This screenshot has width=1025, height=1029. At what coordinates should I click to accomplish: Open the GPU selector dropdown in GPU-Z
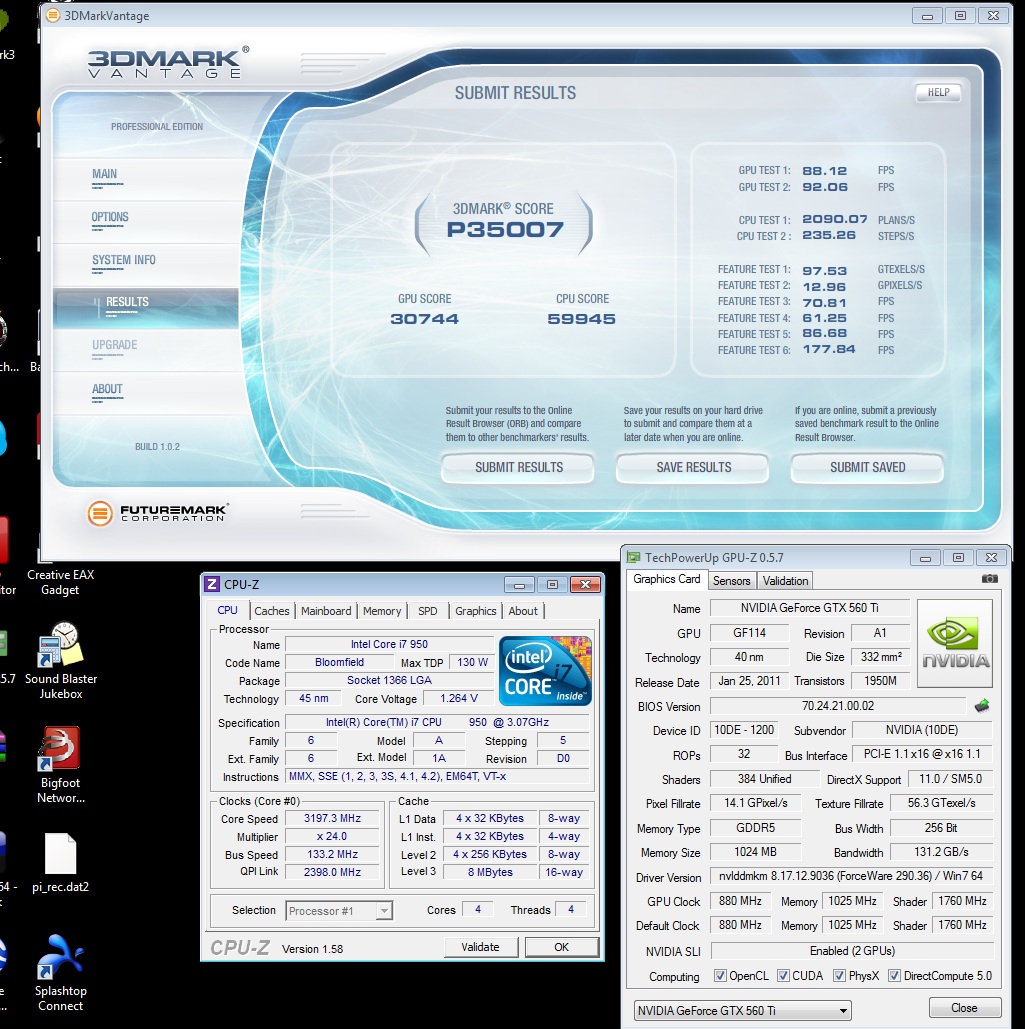click(x=742, y=1010)
